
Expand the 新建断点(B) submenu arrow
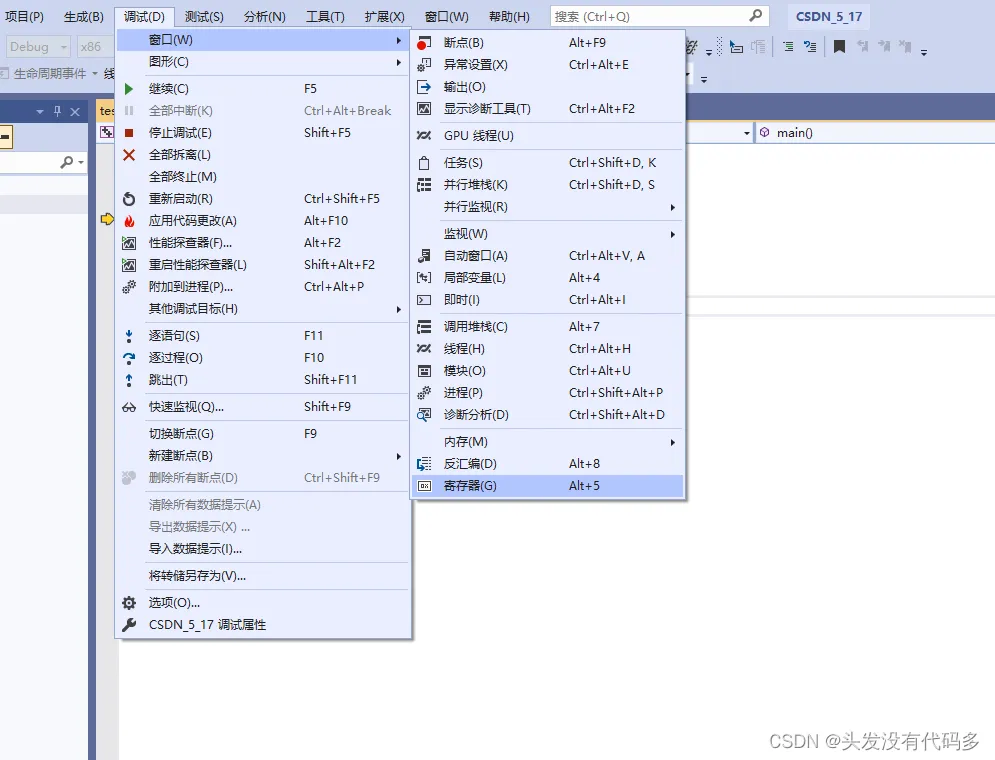[x=399, y=456]
